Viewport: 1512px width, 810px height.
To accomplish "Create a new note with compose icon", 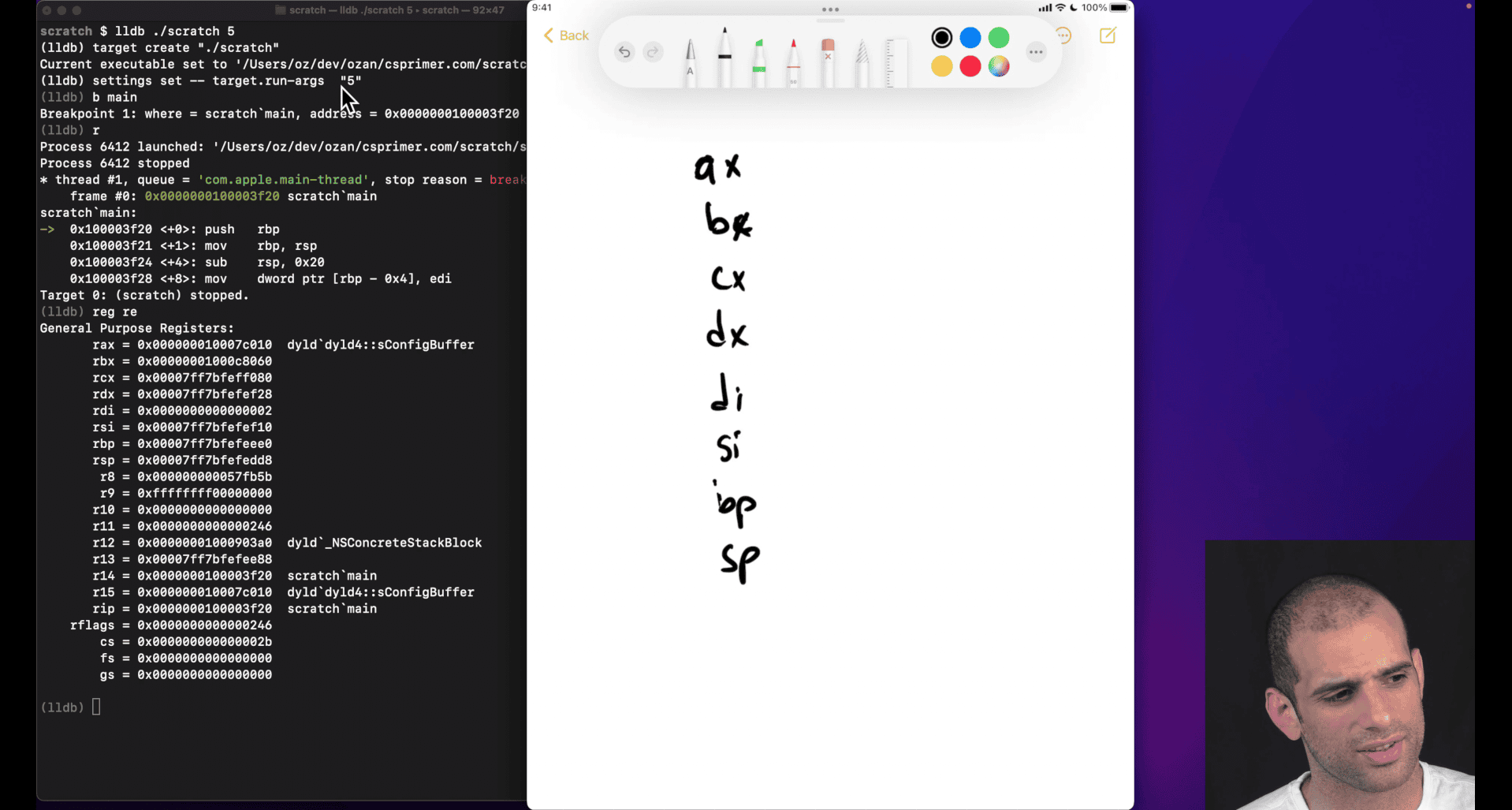I will (1108, 35).
